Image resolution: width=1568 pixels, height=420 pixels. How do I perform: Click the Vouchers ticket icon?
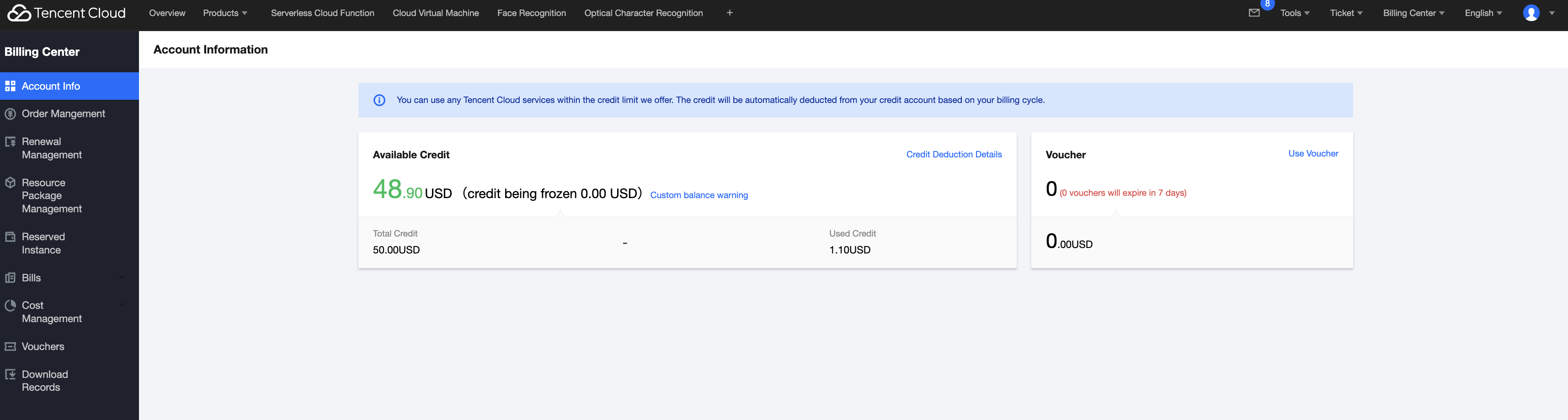point(11,347)
